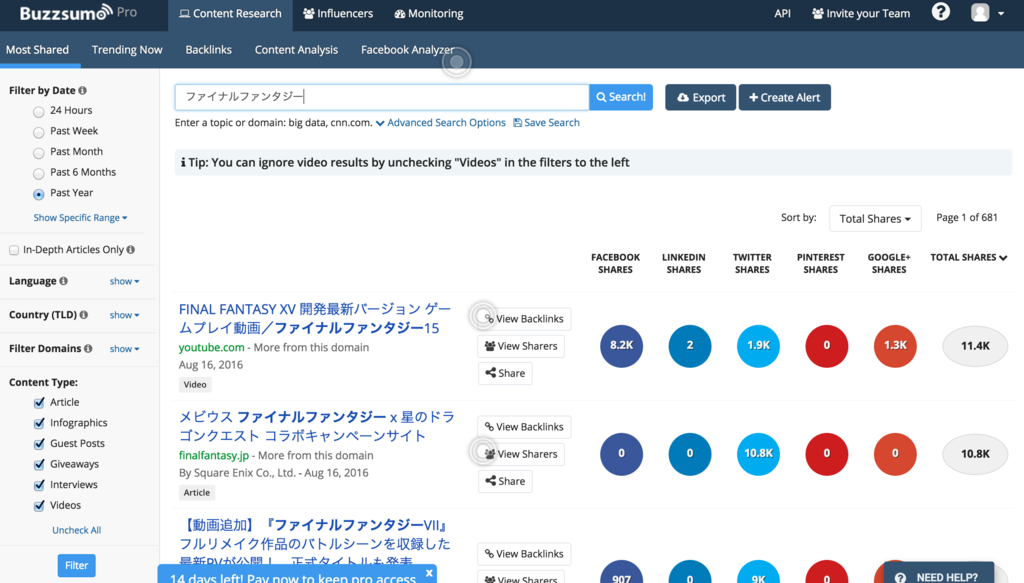1024x583 pixels.
Task: Select the Past Year date filter
Action: (x=39, y=194)
